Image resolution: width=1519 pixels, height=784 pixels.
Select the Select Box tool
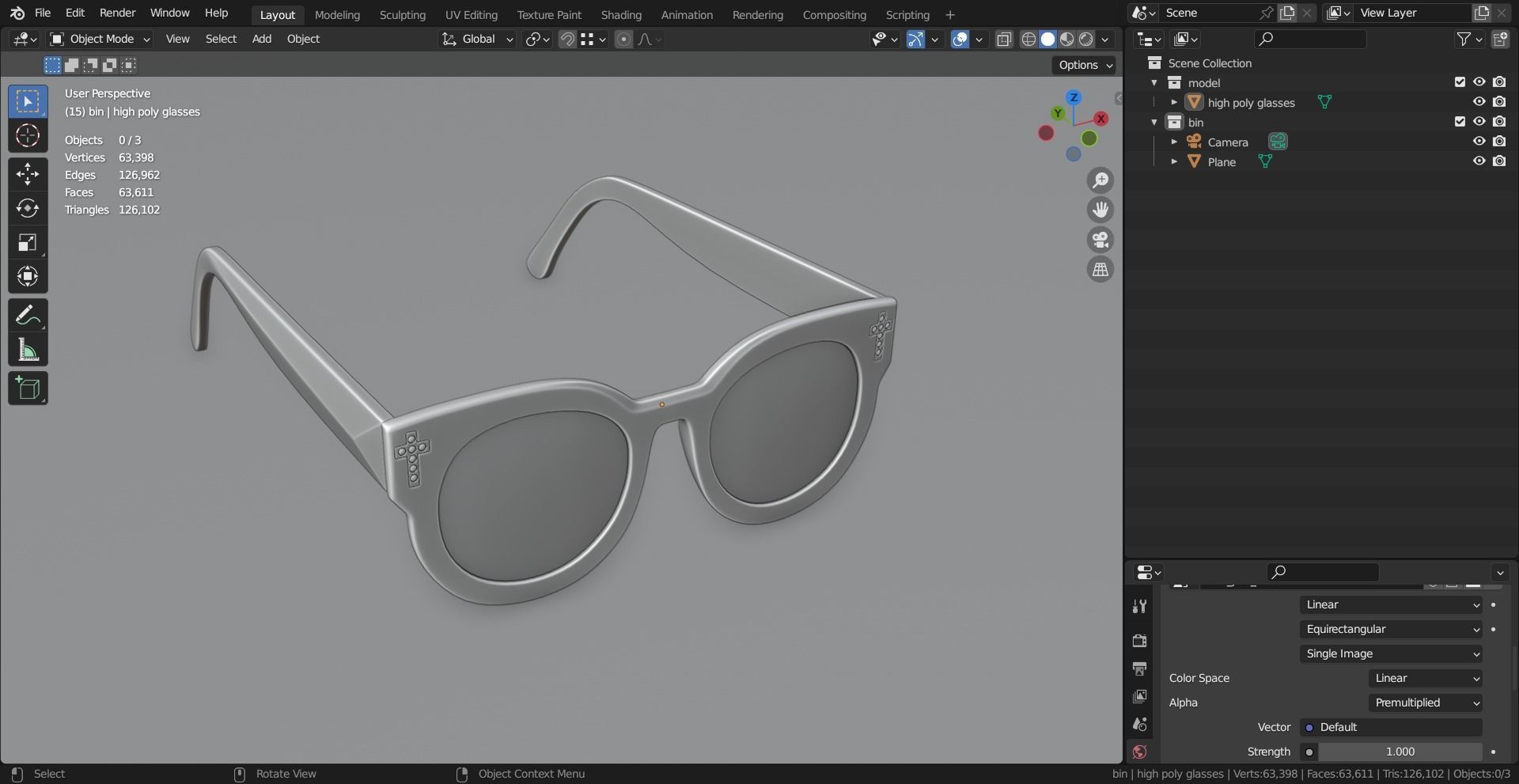tap(28, 101)
